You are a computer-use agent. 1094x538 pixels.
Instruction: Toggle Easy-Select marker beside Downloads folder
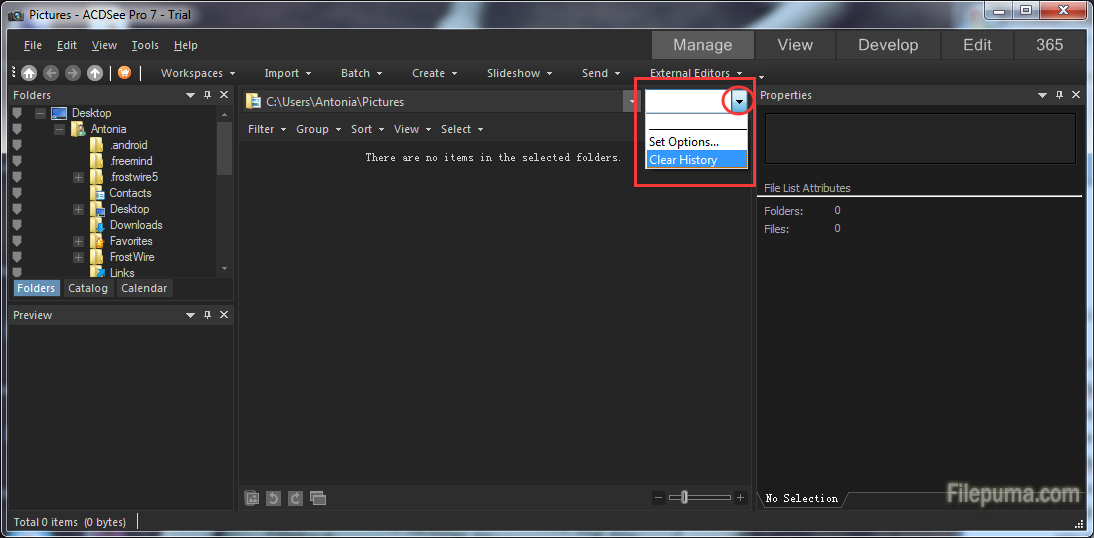[x=17, y=225]
